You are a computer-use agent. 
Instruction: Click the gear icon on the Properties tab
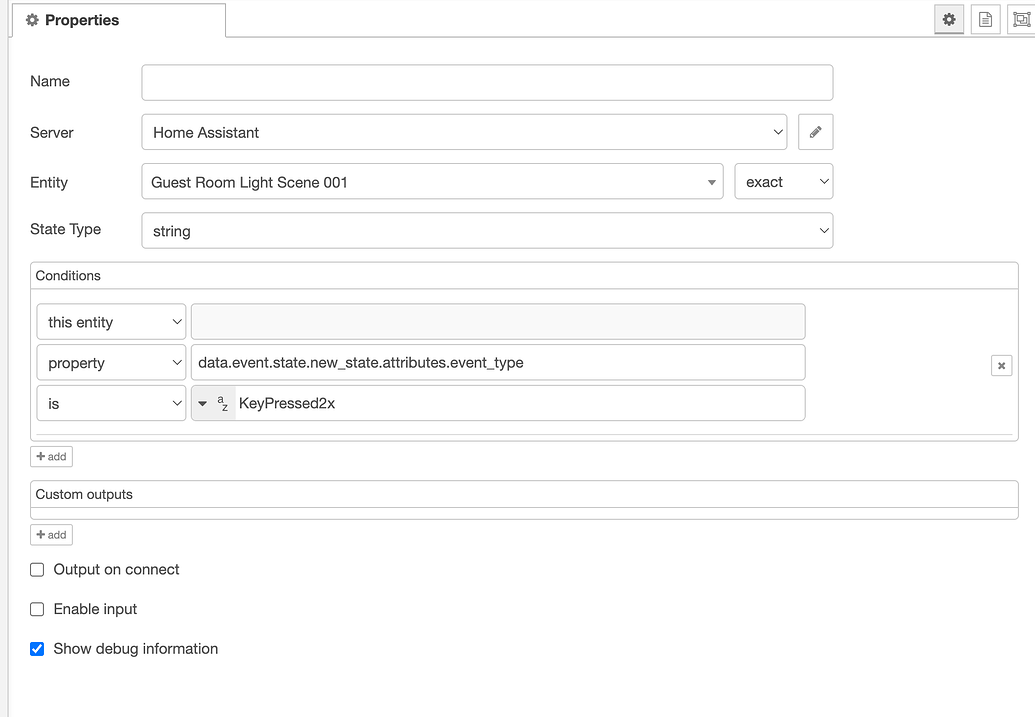coord(34,19)
